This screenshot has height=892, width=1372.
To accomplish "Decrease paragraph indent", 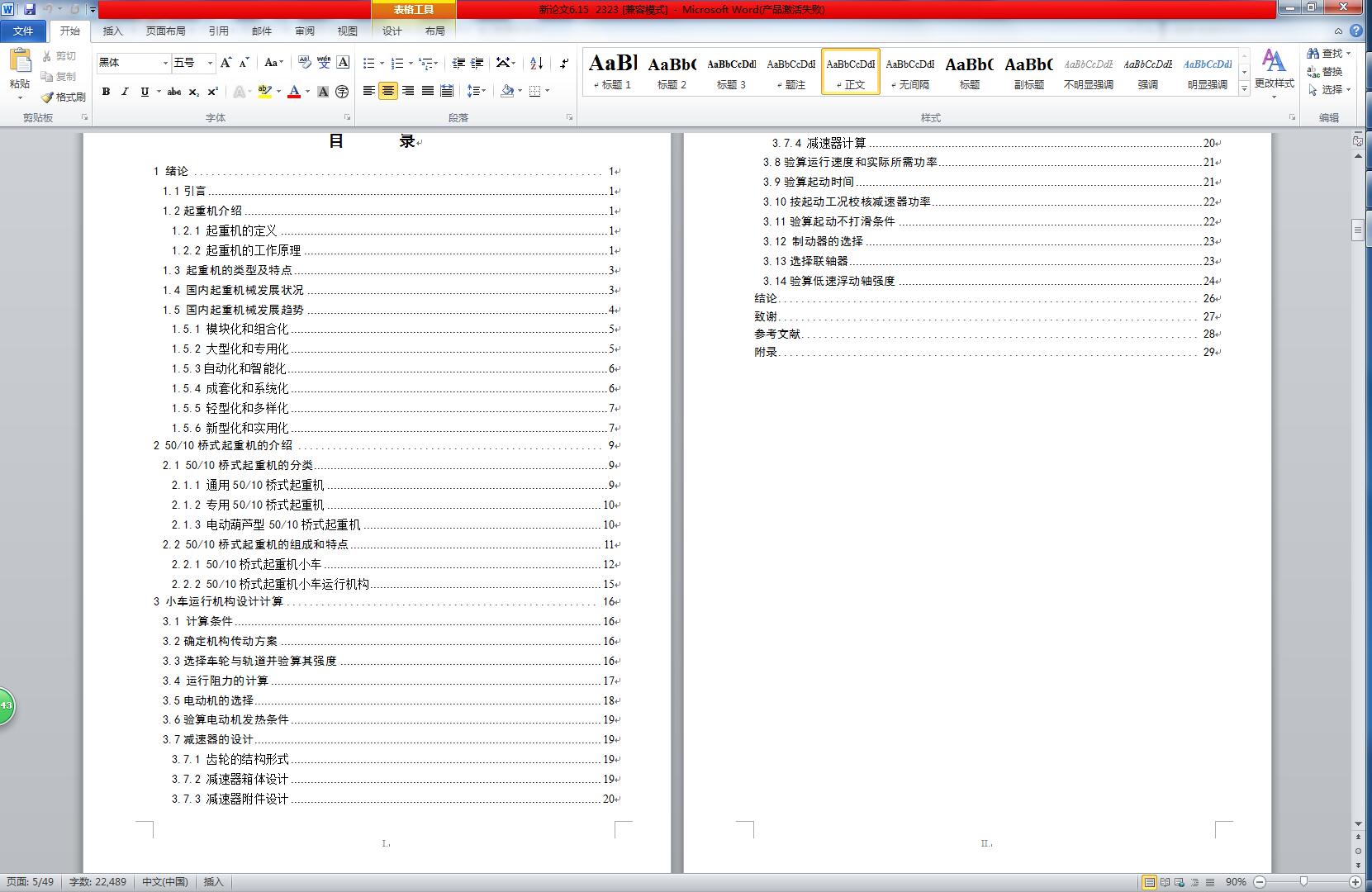I will pyautogui.click(x=458, y=63).
